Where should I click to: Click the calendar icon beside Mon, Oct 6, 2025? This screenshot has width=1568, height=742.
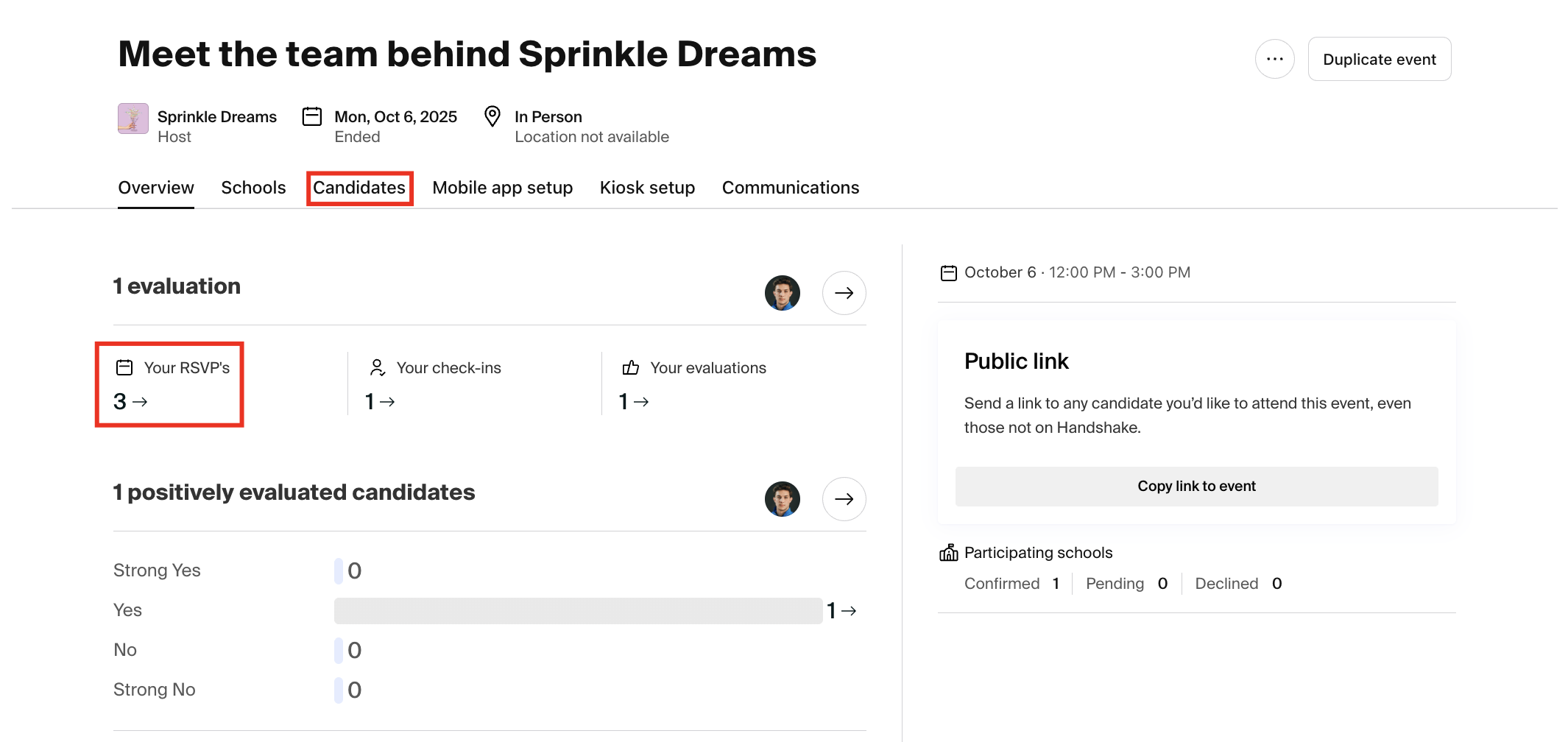click(312, 117)
